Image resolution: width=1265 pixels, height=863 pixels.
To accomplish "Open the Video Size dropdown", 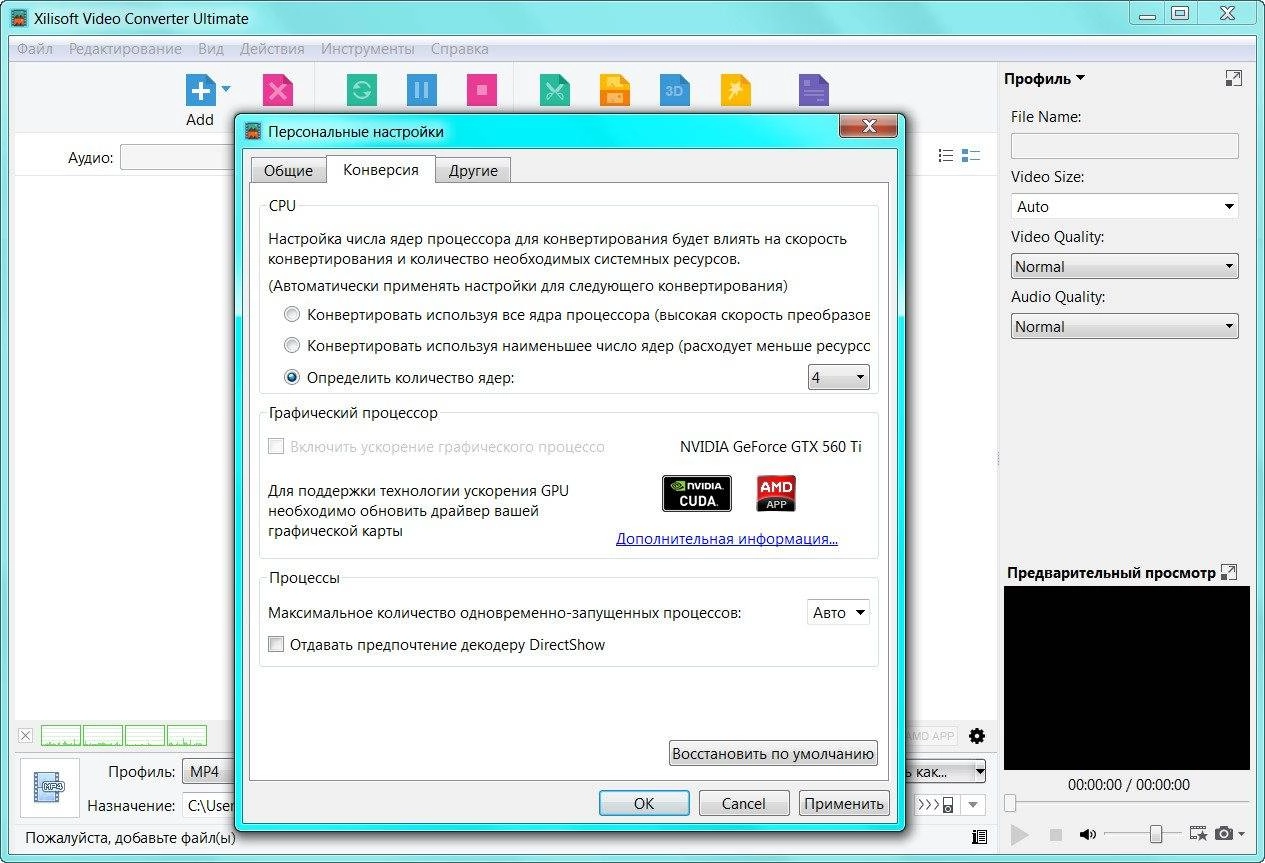I will click(x=1125, y=207).
